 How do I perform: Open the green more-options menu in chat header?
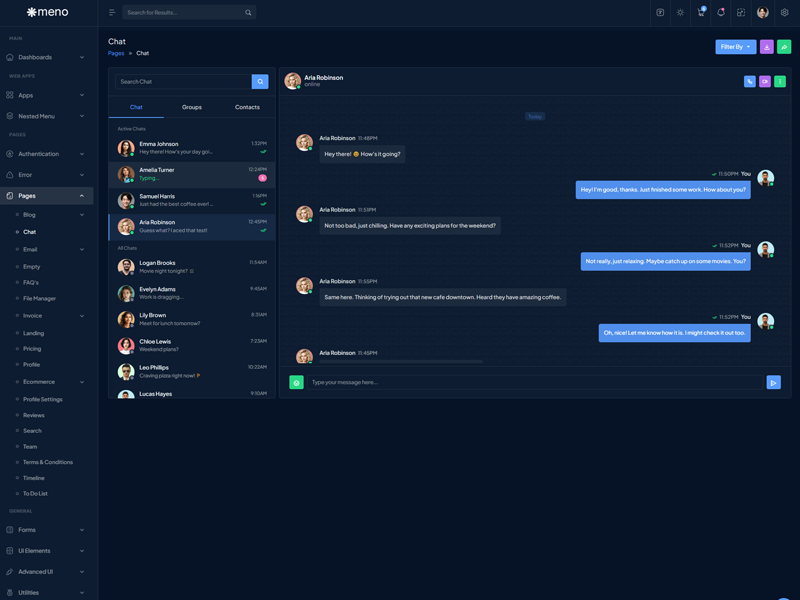tap(780, 81)
